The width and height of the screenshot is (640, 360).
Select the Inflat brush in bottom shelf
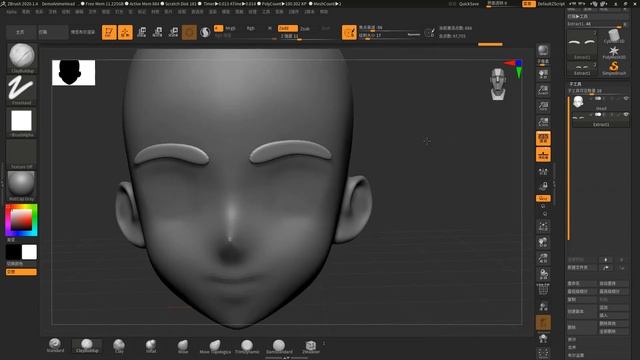click(151, 346)
